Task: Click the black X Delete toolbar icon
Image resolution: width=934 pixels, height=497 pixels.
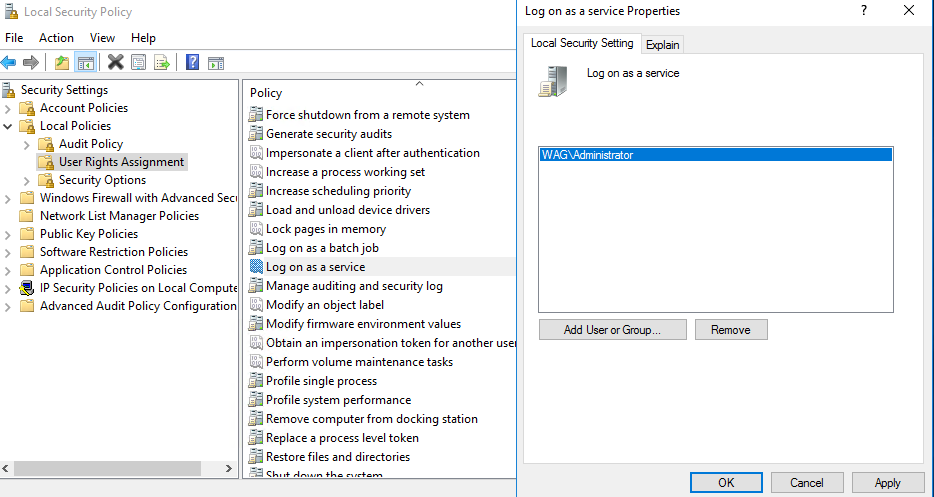Action: tap(116, 61)
